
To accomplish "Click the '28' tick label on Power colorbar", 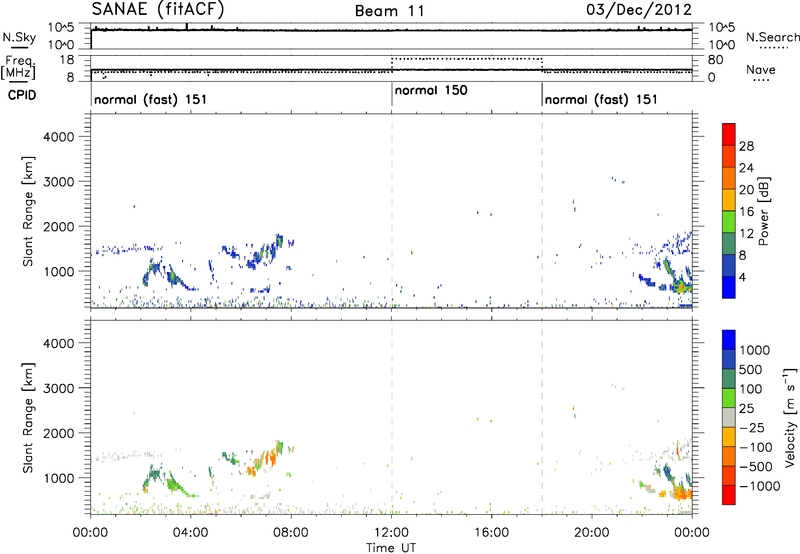I will click(x=746, y=146).
